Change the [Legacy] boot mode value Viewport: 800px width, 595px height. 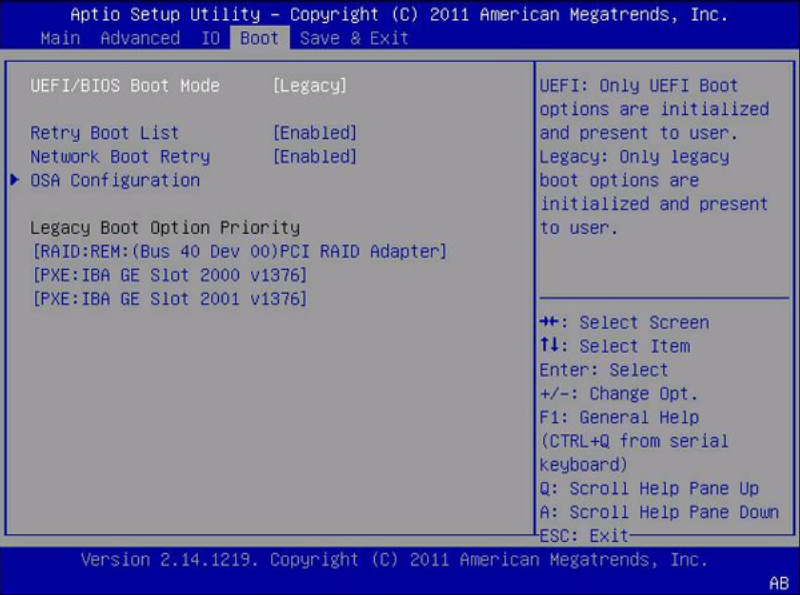pyautogui.click(x=310, y=85)
